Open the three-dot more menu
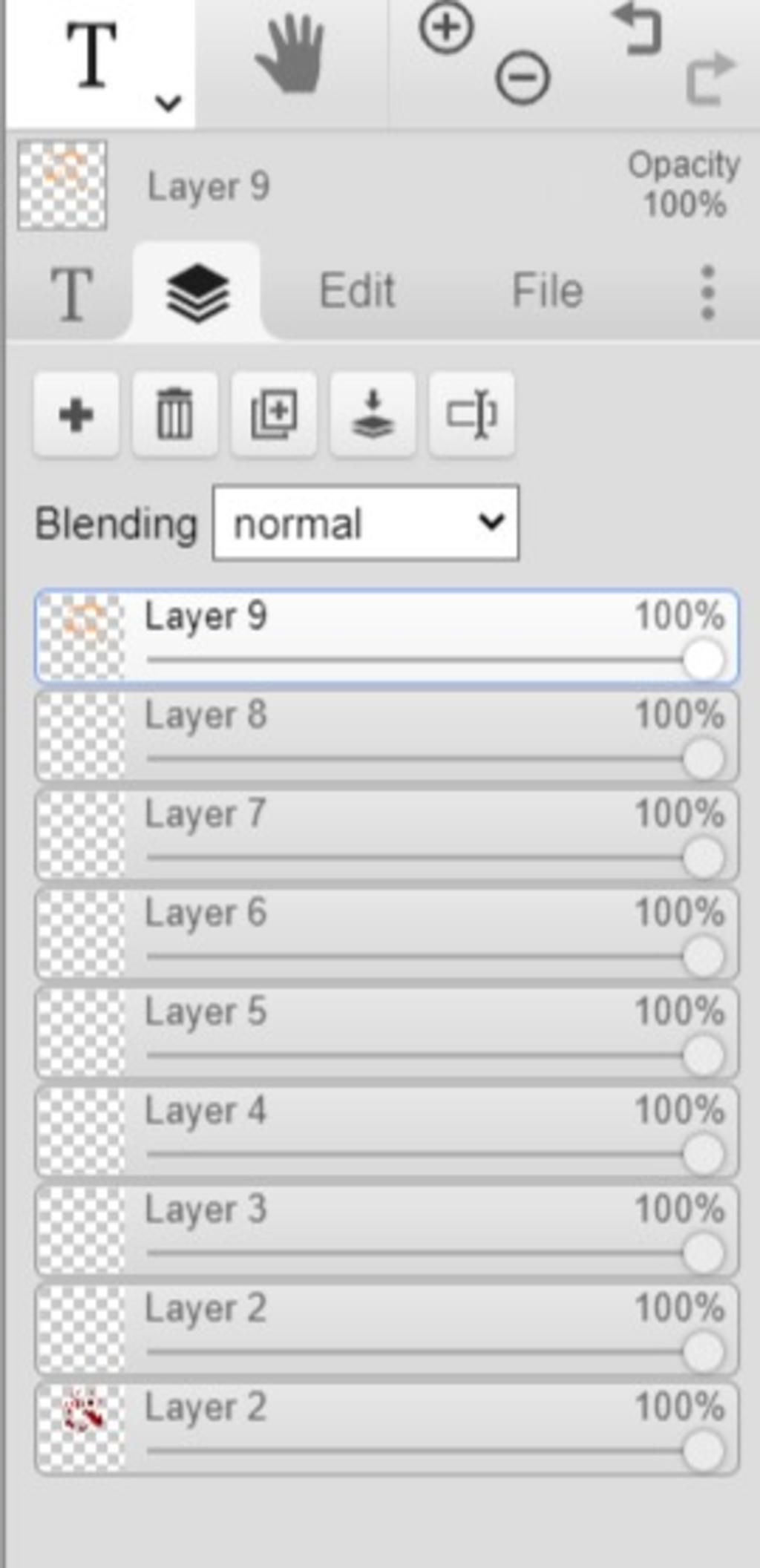Screen dimensions: 760x1568 point(707,292)
